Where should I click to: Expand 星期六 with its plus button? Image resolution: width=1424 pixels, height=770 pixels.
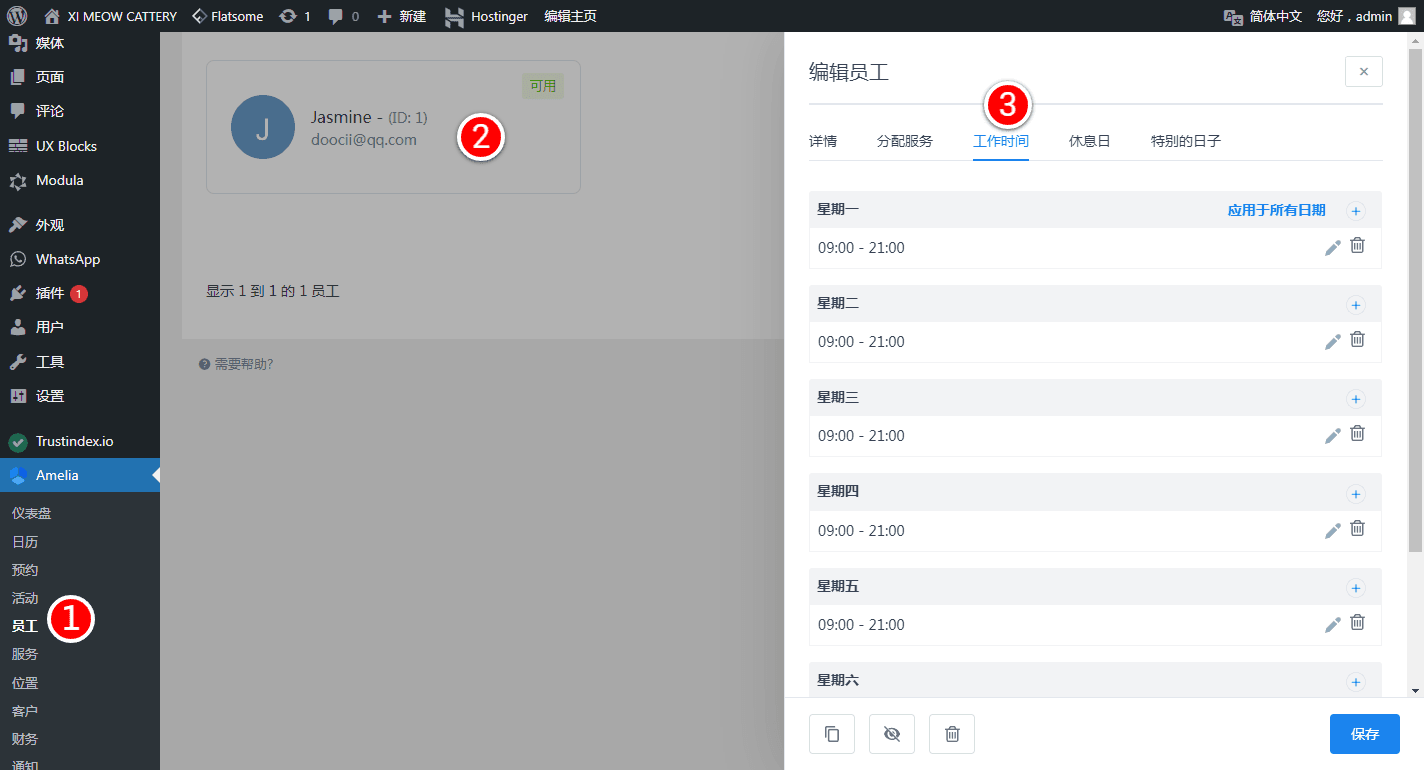[x=1356, y=682]
